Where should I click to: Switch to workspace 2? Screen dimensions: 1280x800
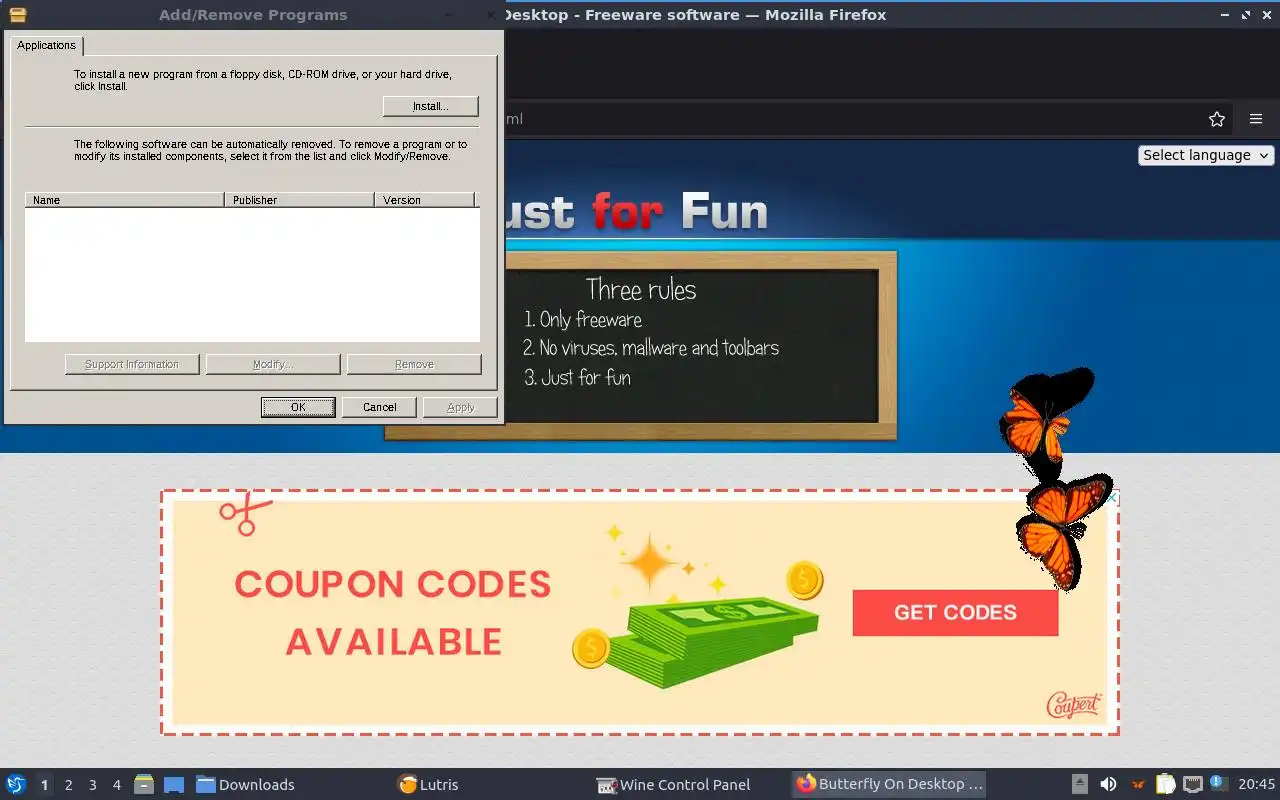coord(68,785)
